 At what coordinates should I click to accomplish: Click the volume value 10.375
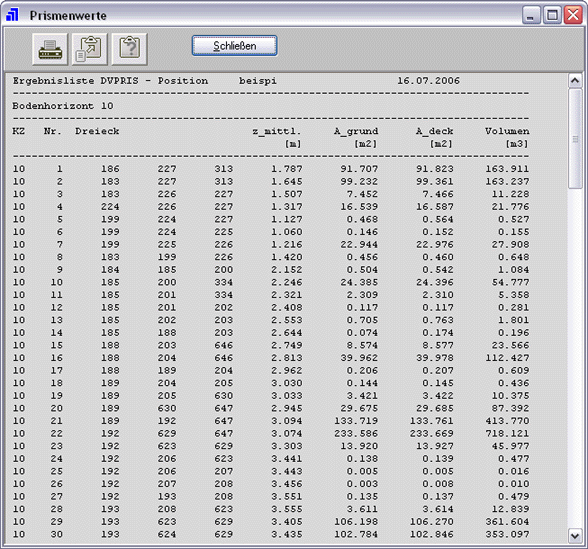click(510, 396)
